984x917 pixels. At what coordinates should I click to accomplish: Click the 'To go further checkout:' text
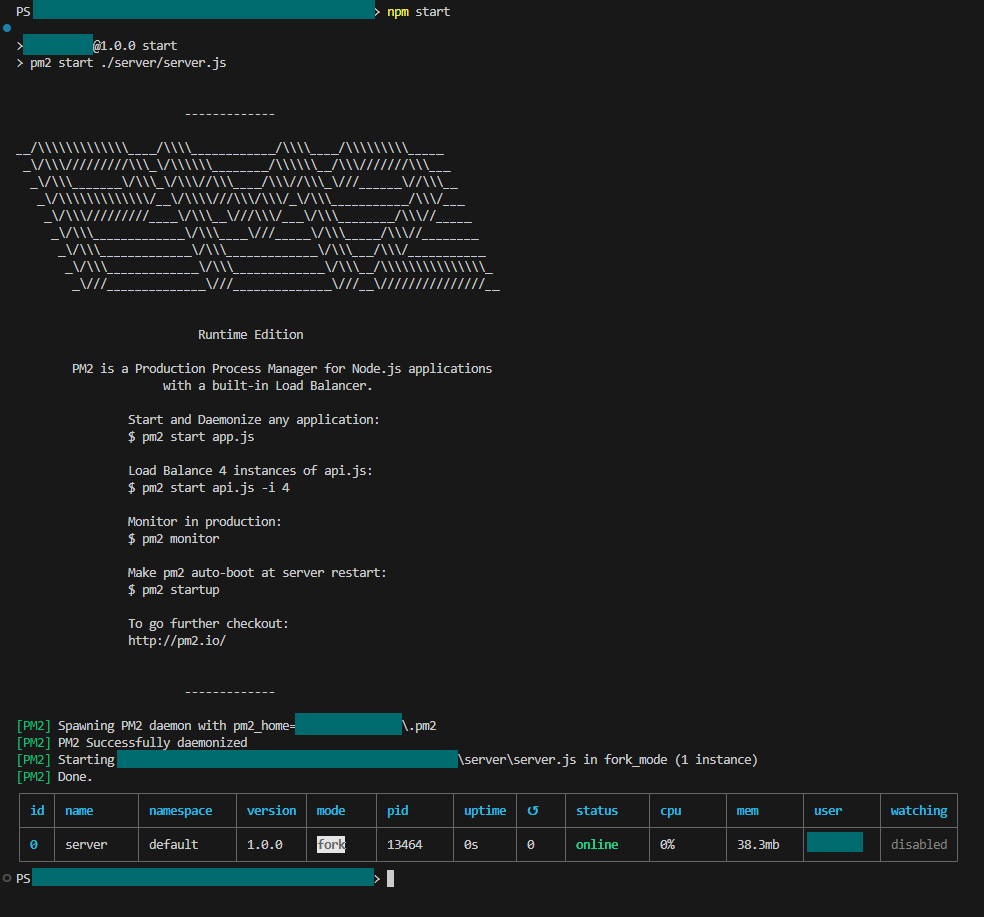(208, 623)
